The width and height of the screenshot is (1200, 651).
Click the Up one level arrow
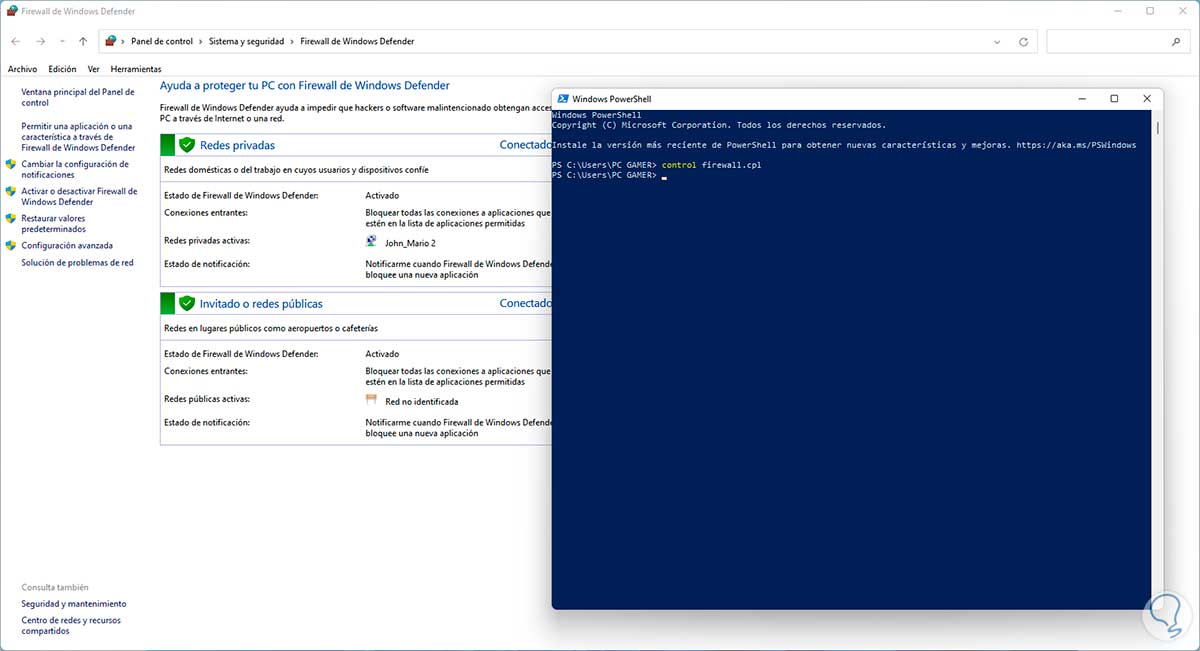(83, 42)
